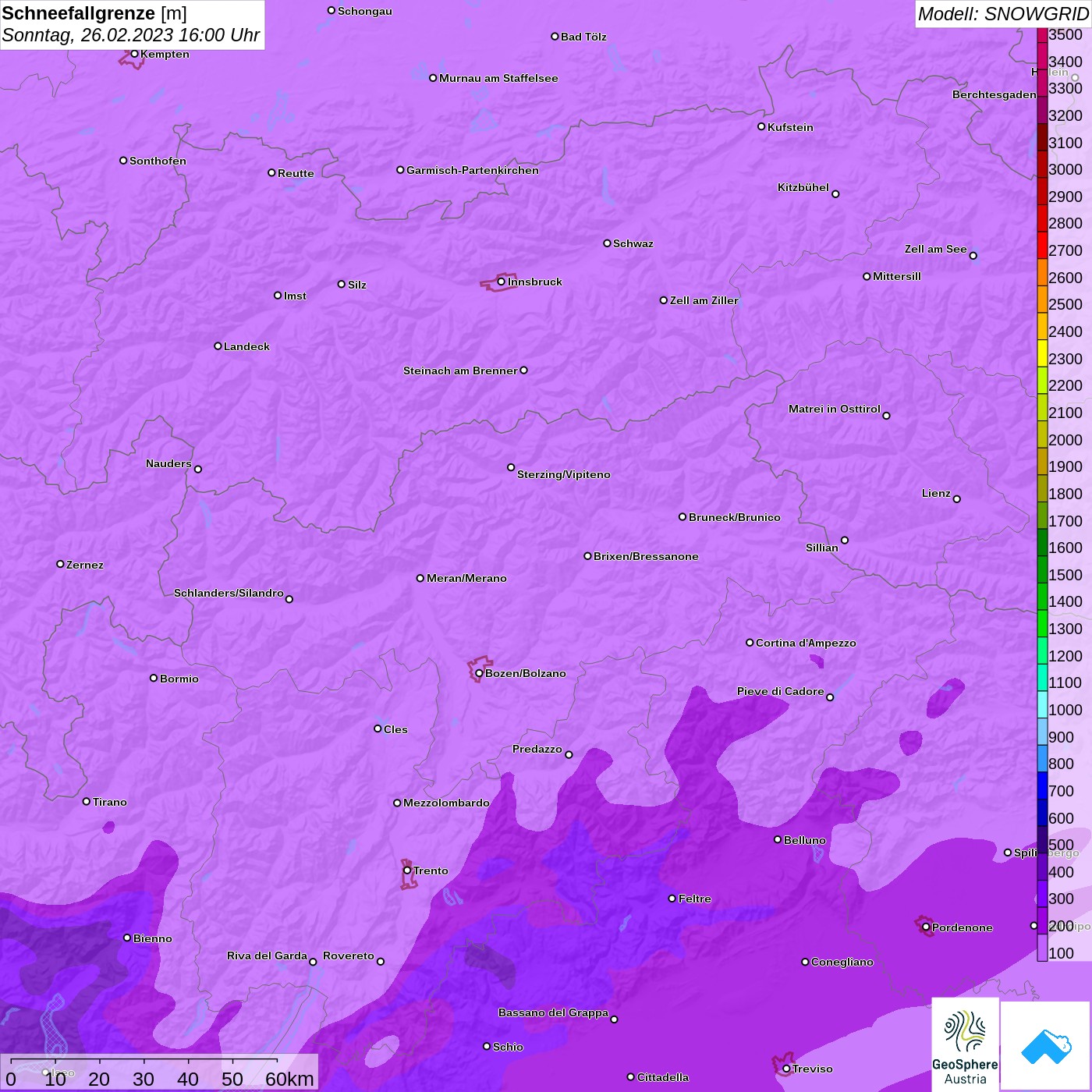
Task: Click the Nauders location dot
Action: pyautogui.click(x=198, y=469)
